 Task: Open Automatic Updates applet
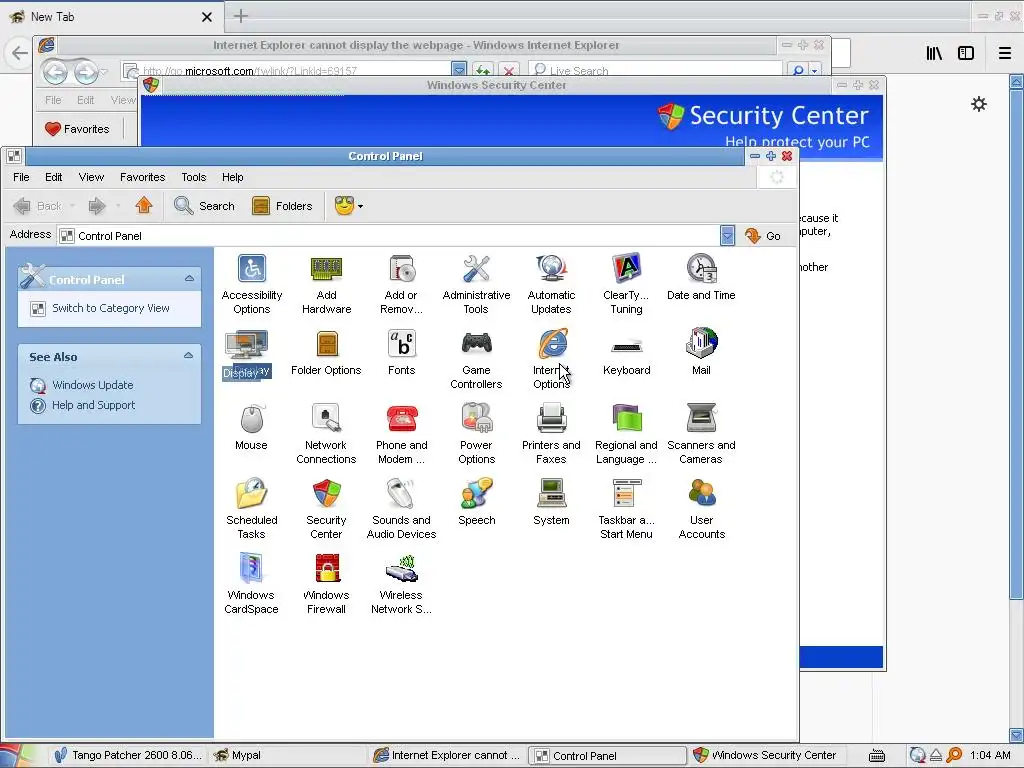pos(551,284)
